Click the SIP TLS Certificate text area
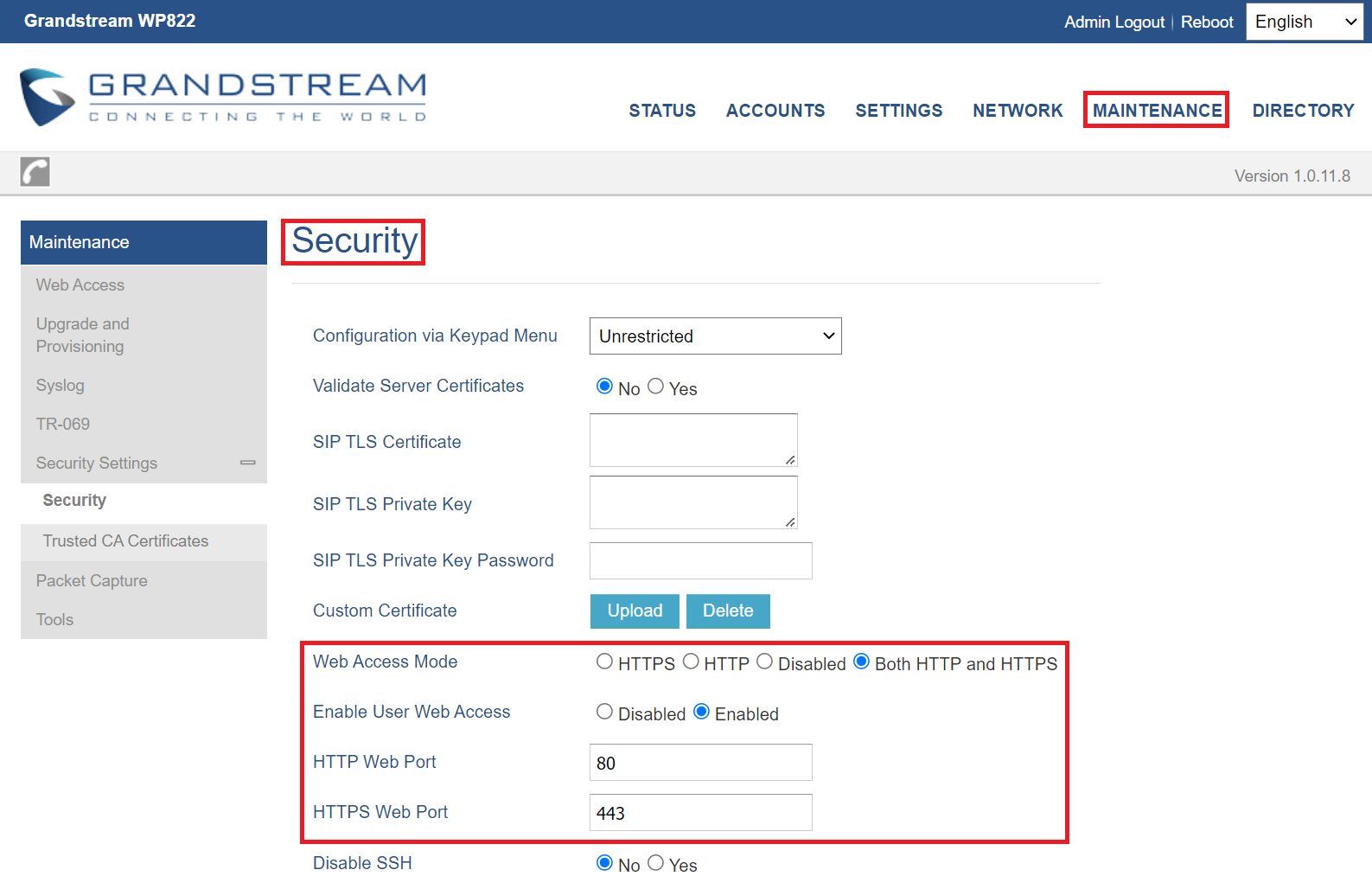Viewport: 1372px width, 889px height. point(693,440)
